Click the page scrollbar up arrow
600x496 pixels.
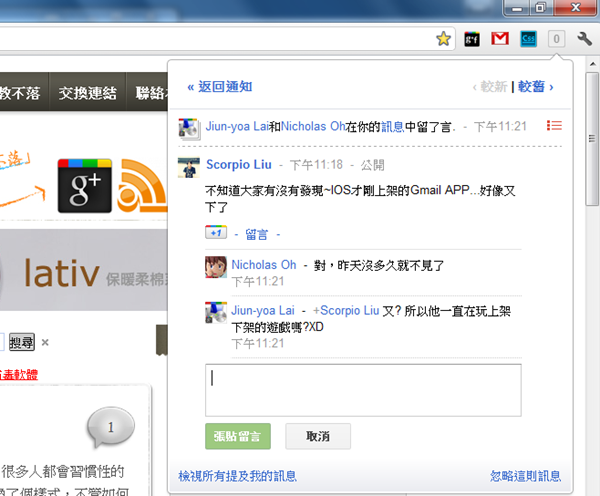click(x=592, y=64)
